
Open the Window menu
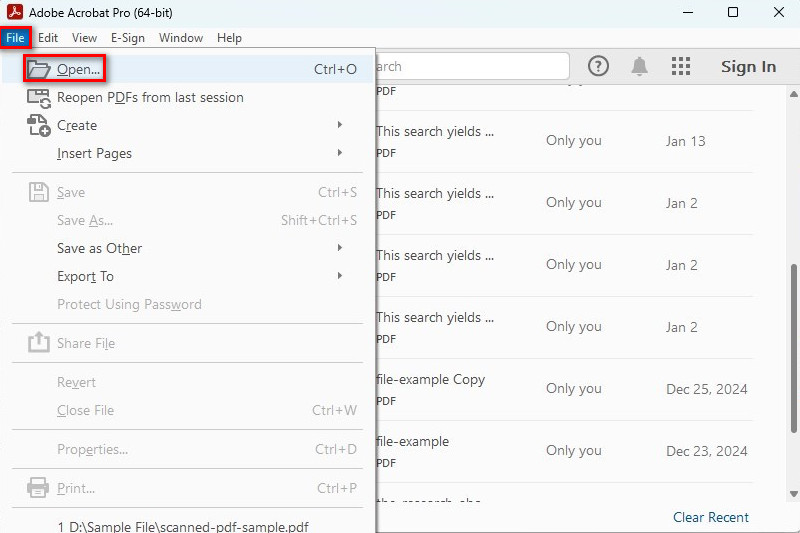[x=181, y=38]
